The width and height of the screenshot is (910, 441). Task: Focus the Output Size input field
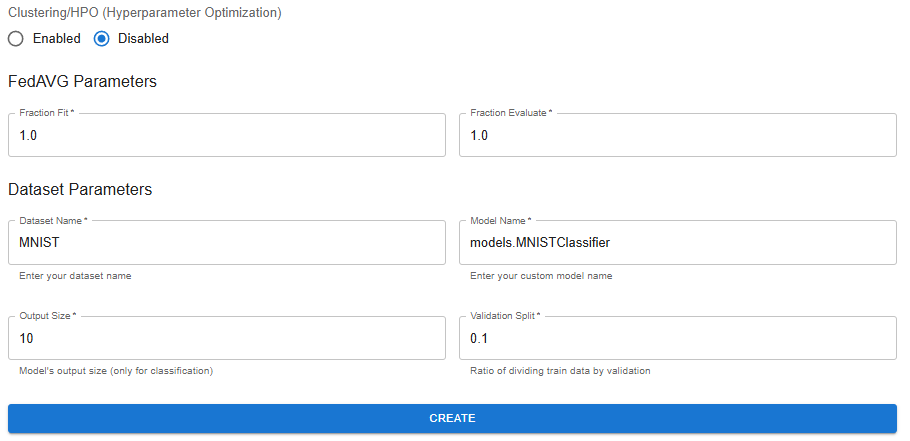tap(227, 339)
